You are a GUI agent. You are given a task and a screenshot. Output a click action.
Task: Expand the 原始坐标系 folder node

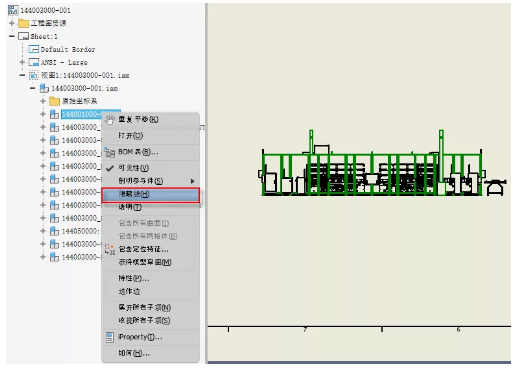click(43, 101)
